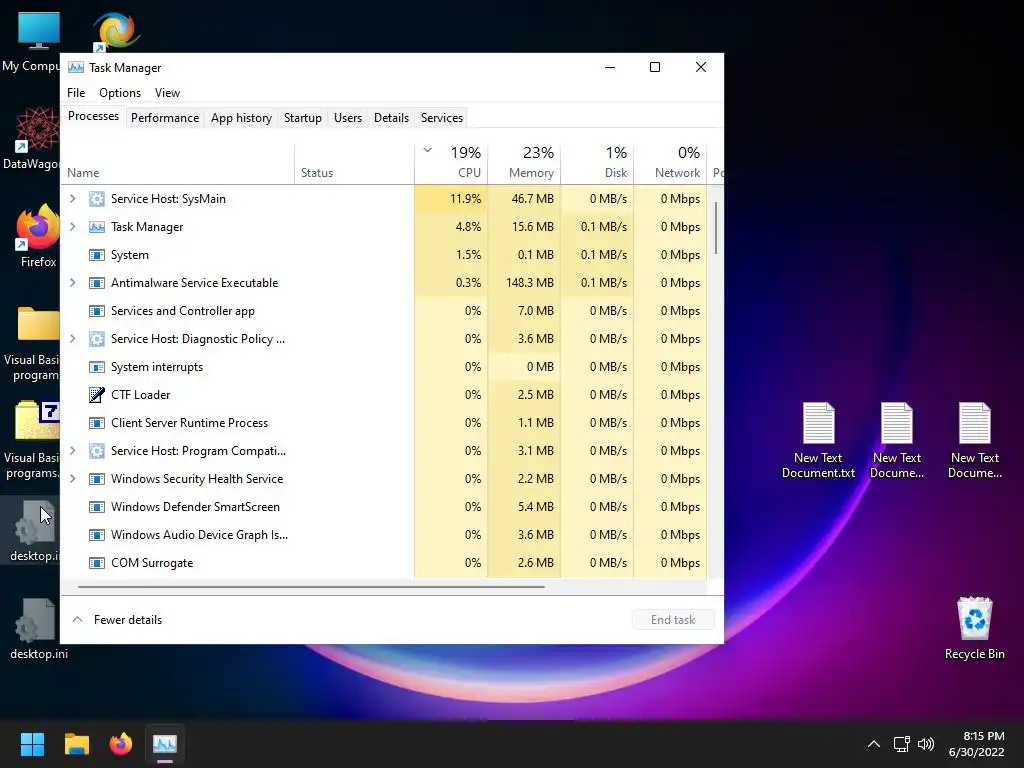Sort by the Status column header

tap(354, 163)
